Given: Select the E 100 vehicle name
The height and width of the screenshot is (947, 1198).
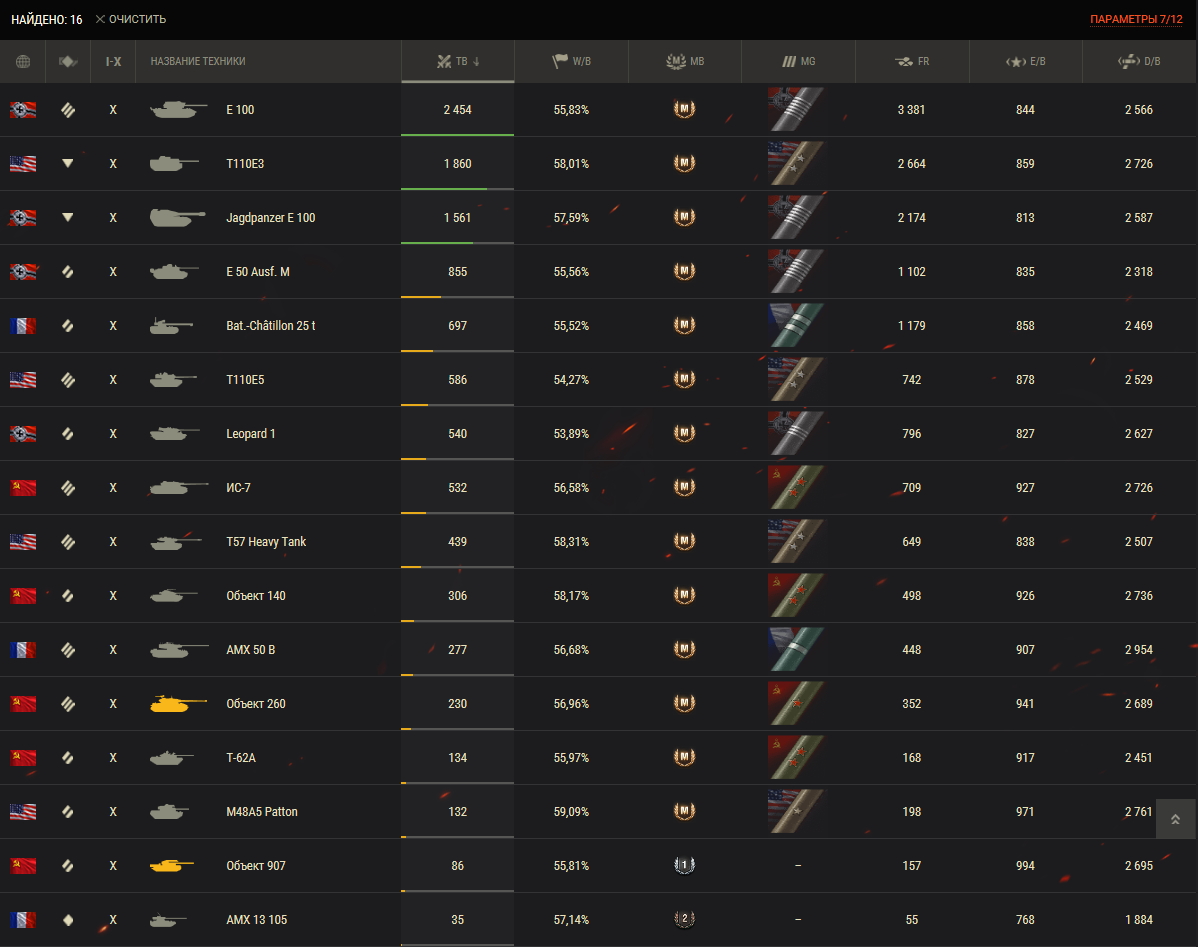Looking at the screenshot, I should [240, 110].
